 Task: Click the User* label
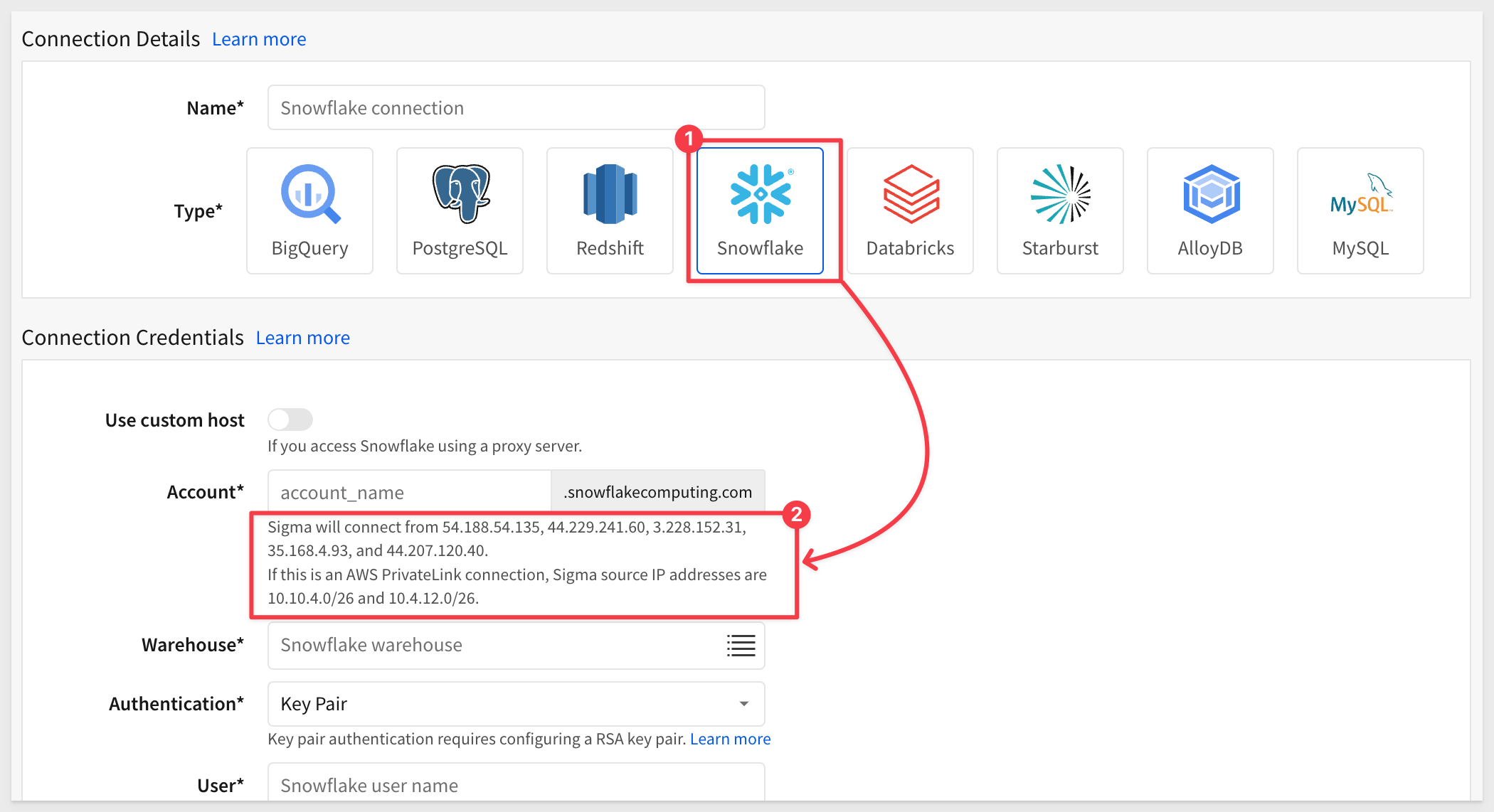(221, 786)
